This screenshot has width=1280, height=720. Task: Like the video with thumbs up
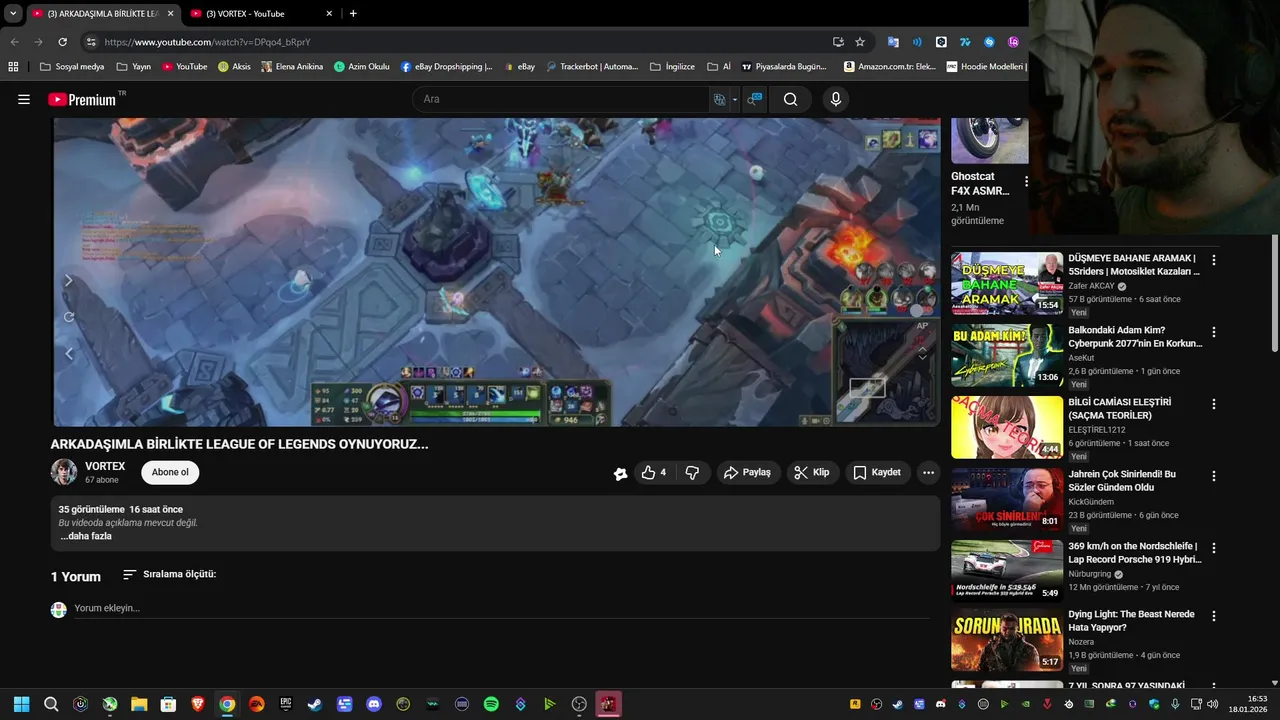[x=653, y=473]
